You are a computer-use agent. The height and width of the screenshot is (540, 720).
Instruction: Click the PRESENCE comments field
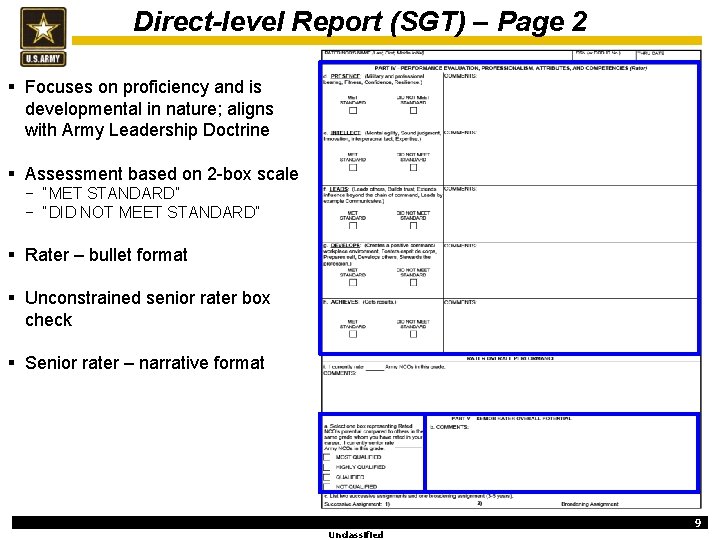[x=570, y=101]
